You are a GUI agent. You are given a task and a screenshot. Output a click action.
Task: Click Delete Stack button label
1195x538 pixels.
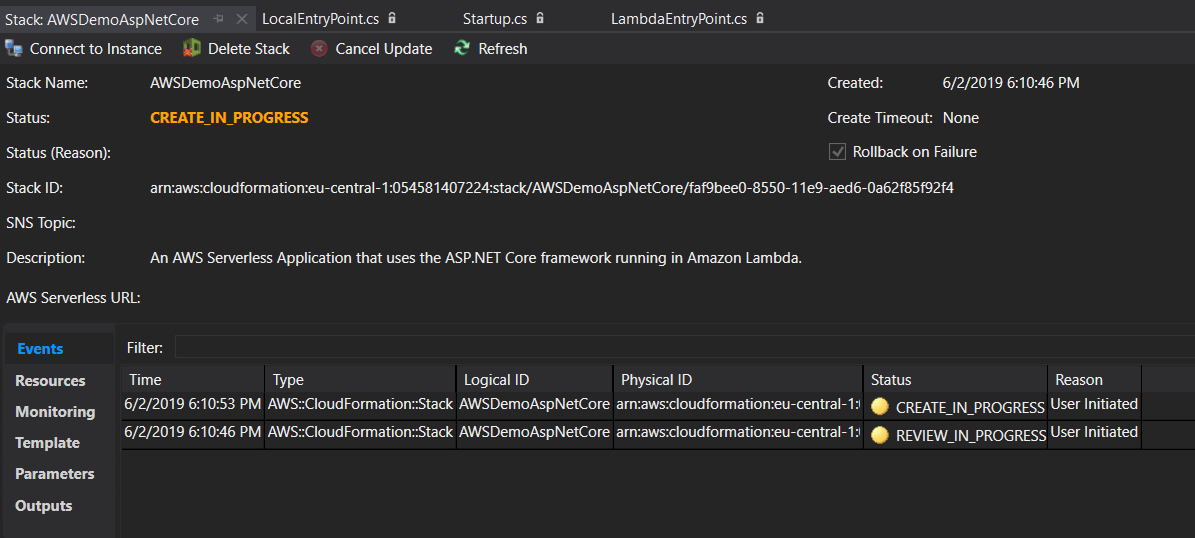(249, 49)
